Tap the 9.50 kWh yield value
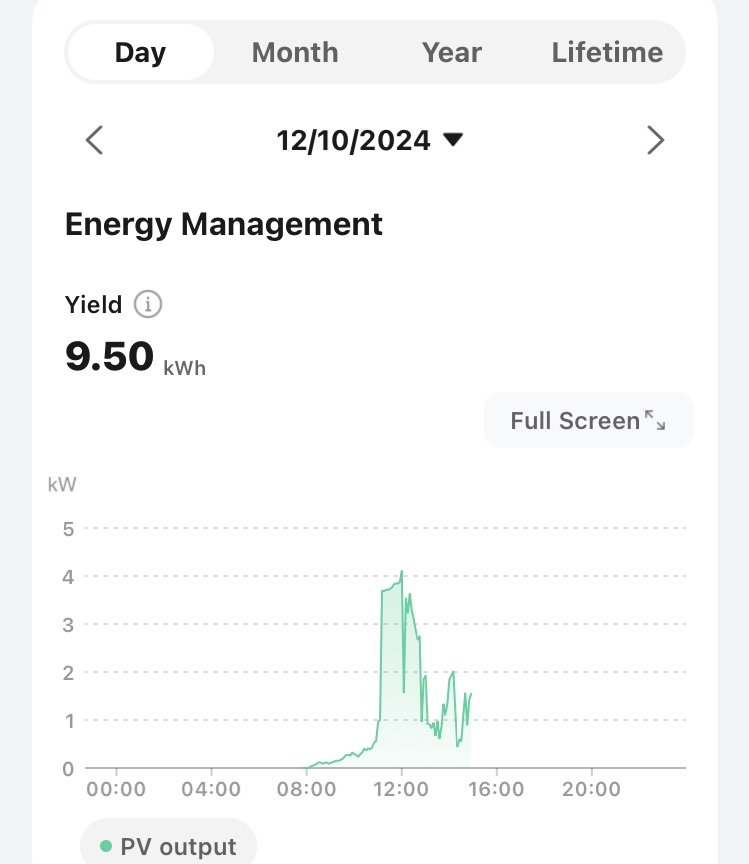749x864 pixels. point(110,357)
